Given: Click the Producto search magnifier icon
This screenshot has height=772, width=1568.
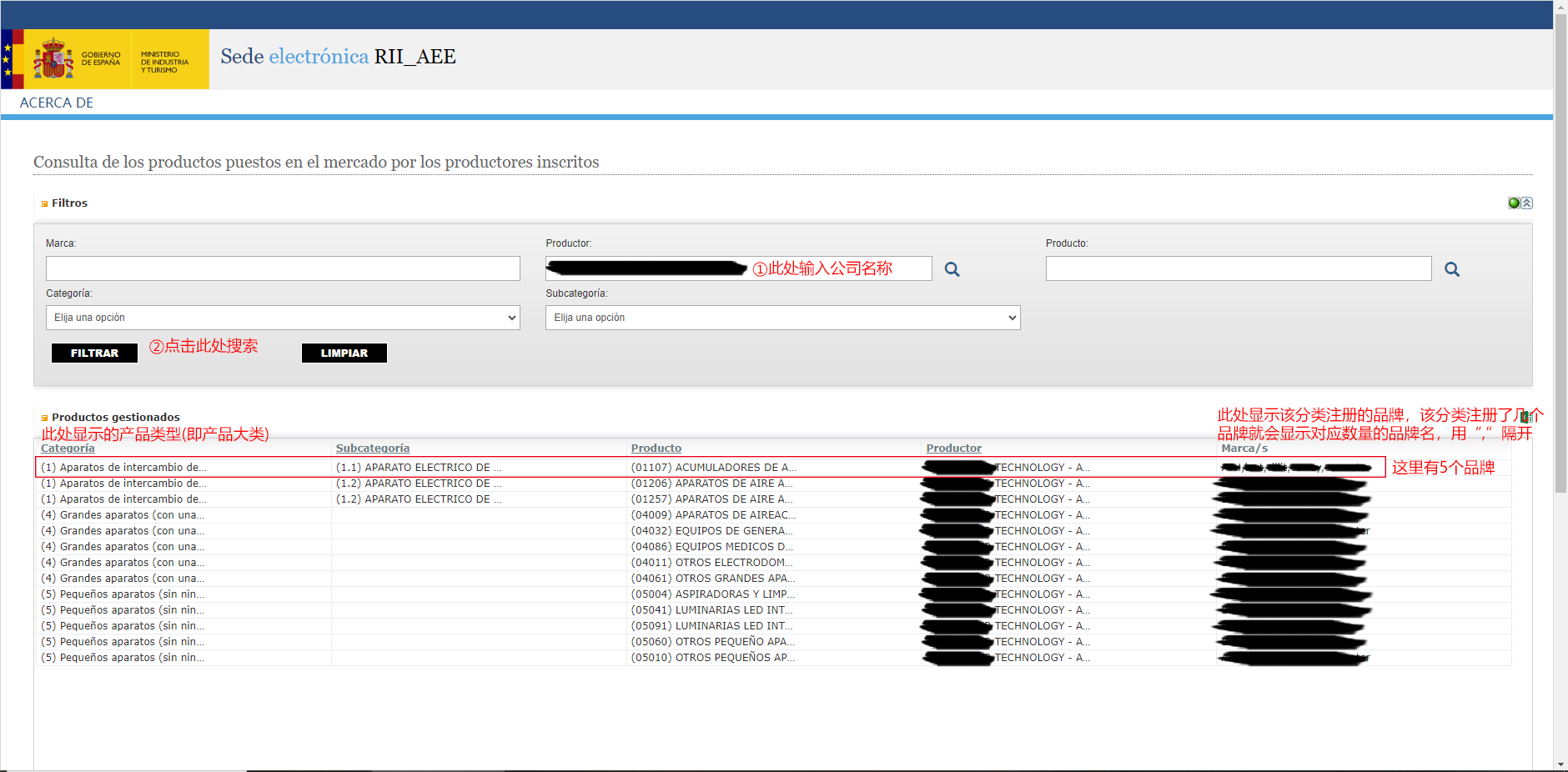Looking at the screenshot, I should click(1451, 269).
